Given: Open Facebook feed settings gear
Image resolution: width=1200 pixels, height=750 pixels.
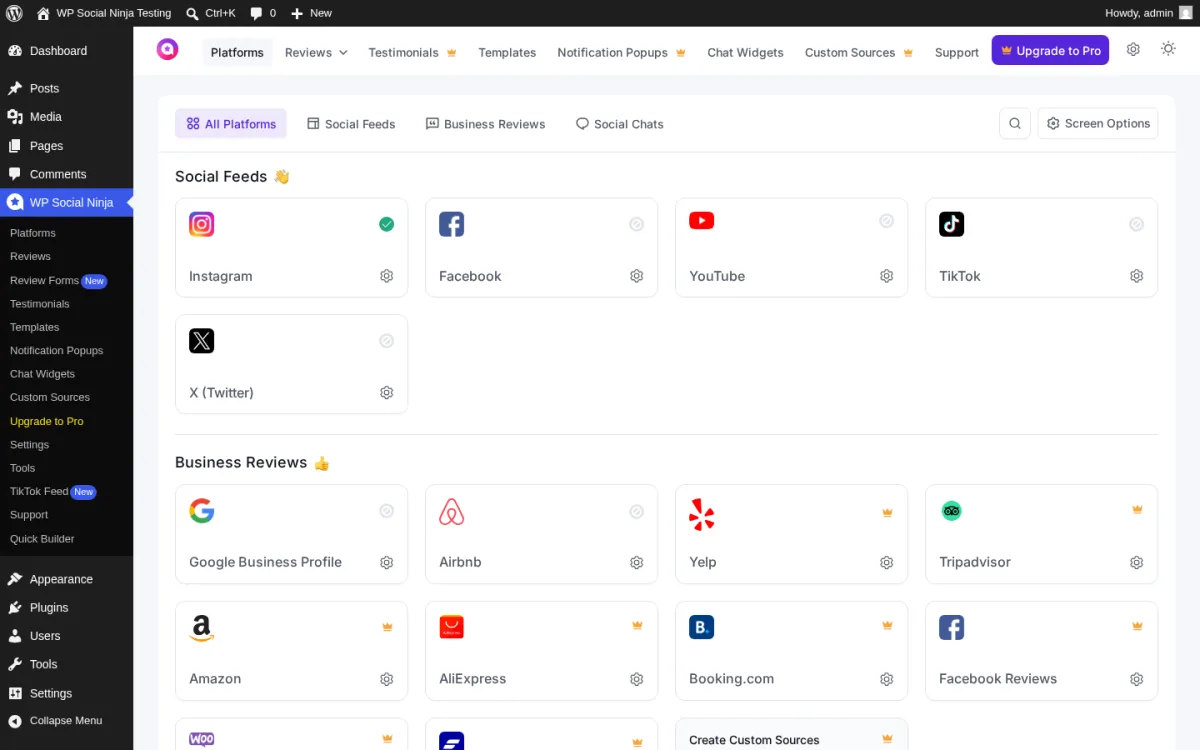Looking at the screenshot, I should tap(637, 276).
